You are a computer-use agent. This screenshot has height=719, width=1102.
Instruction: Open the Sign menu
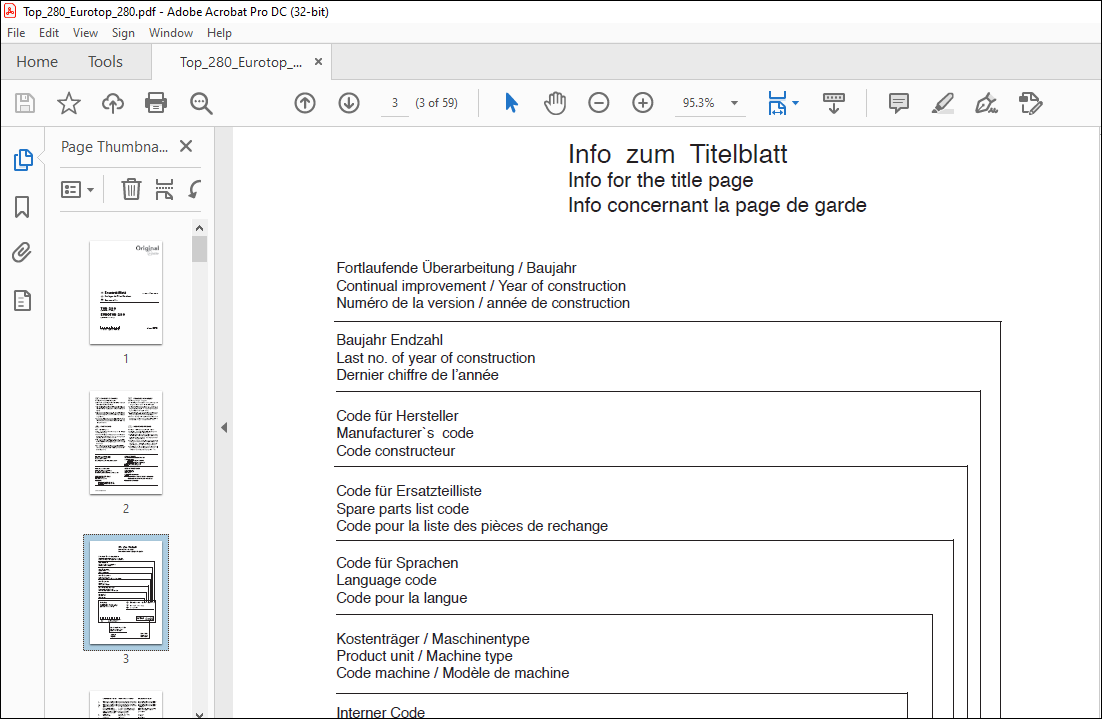click(123, 33)
